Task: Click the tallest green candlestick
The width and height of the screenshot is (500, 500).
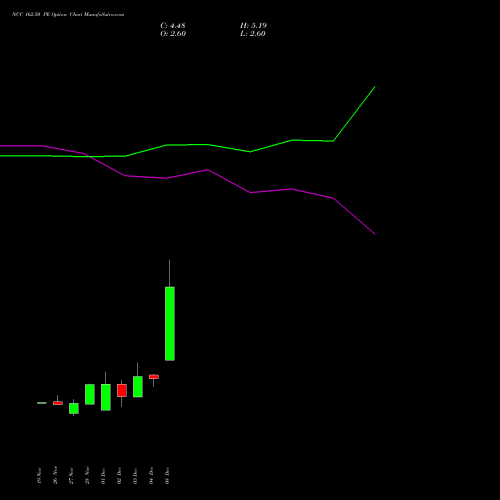Action: click(170, 323)
